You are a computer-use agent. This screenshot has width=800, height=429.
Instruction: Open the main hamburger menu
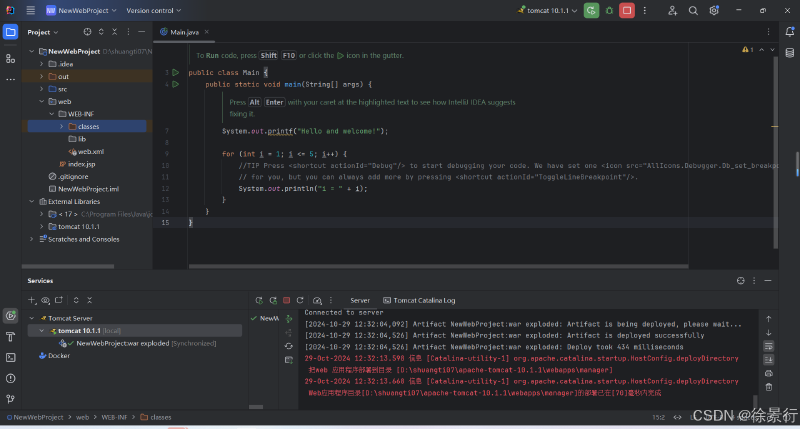(x=31, y=10)
